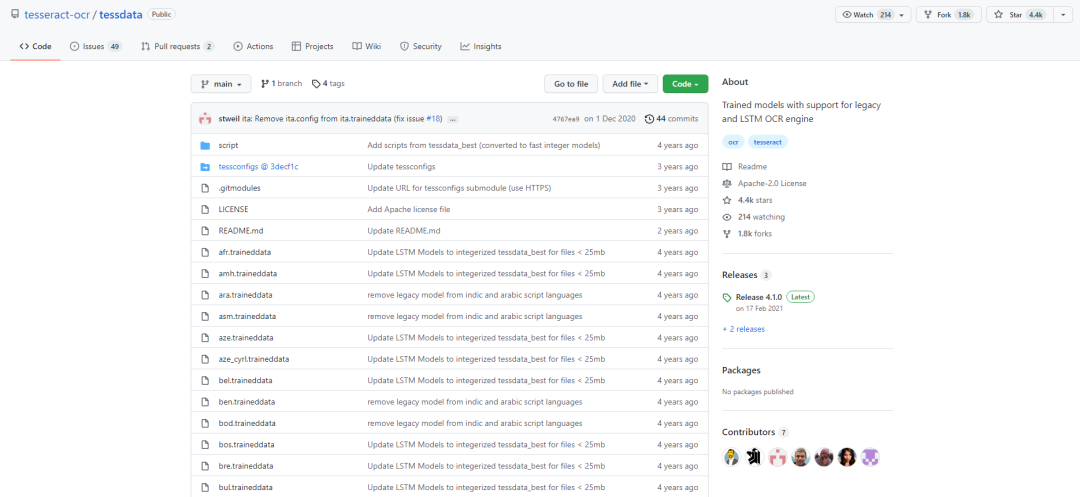Open Release 4.1.0 link
1080x497 pixels.
click(758, 297)
